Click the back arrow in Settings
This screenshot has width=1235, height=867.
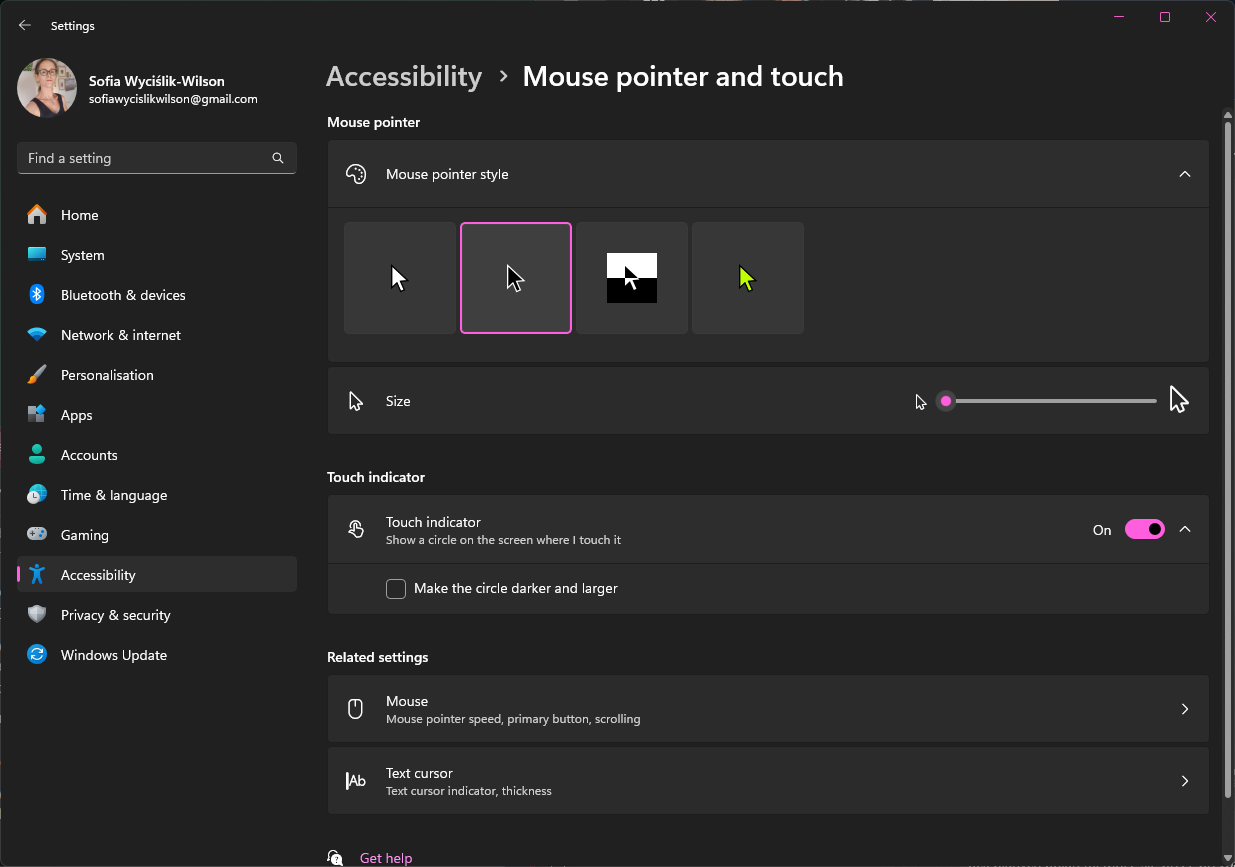[x=25, y=26]
